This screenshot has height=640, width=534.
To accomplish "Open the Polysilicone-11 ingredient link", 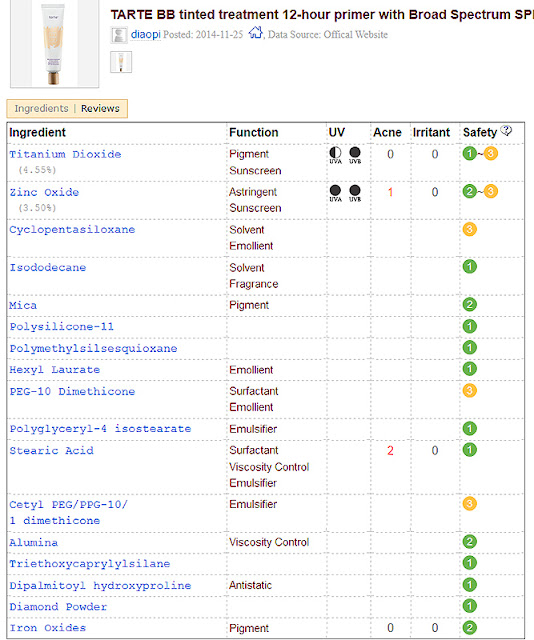I will [62, 327].
